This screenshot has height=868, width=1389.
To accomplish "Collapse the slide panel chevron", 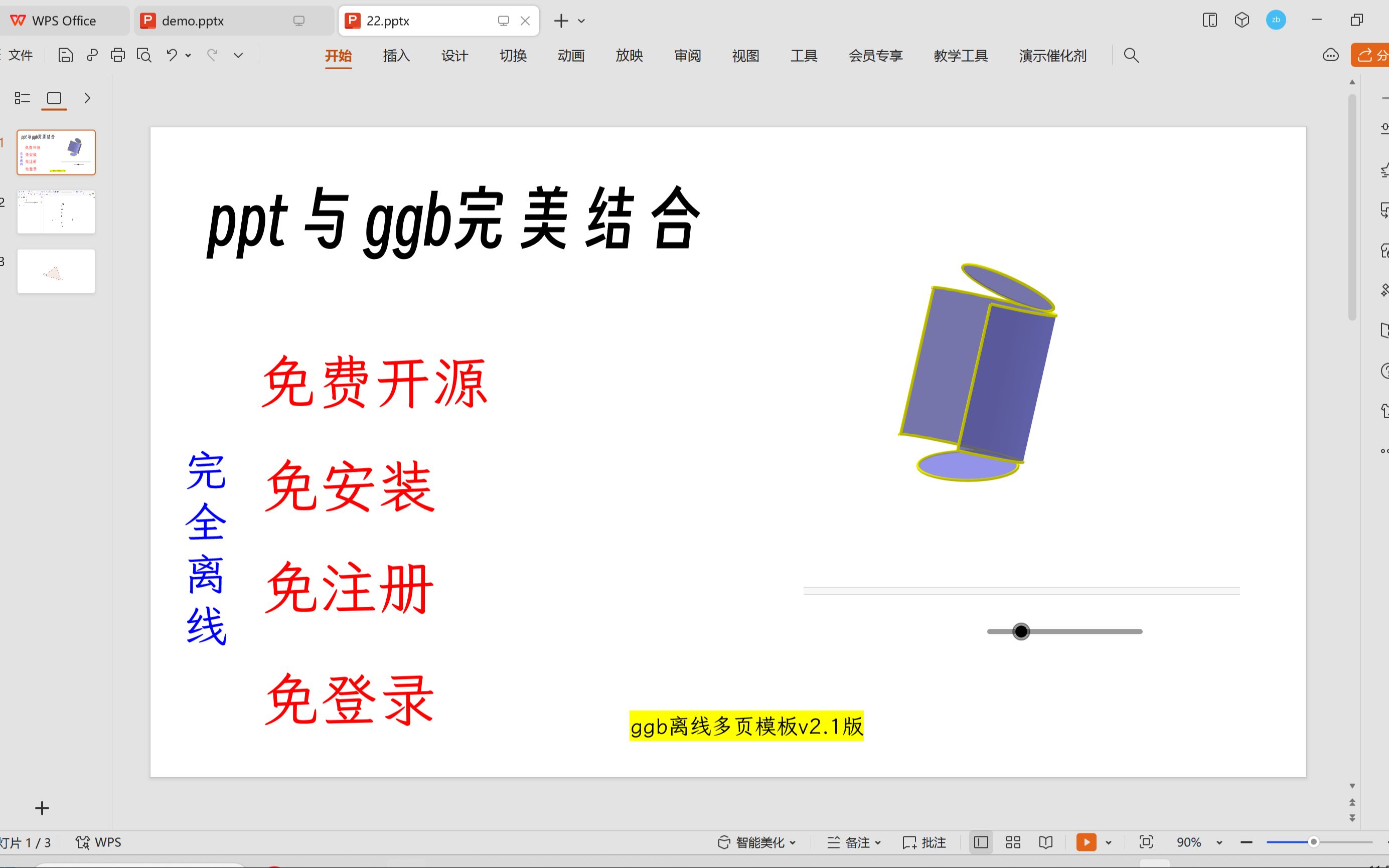I will (x=87, y=98).
